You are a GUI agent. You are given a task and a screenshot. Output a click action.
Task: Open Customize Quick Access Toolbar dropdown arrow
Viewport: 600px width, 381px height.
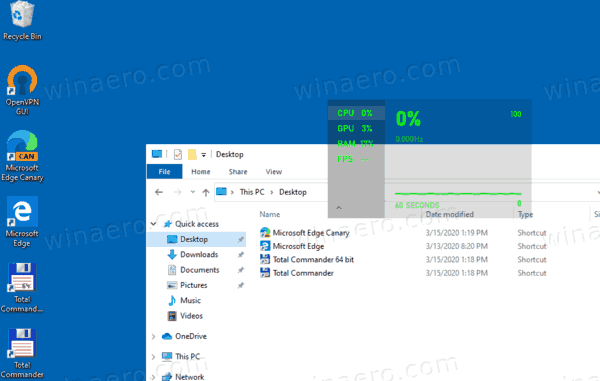pyautogui.click(x=204, y=155)
